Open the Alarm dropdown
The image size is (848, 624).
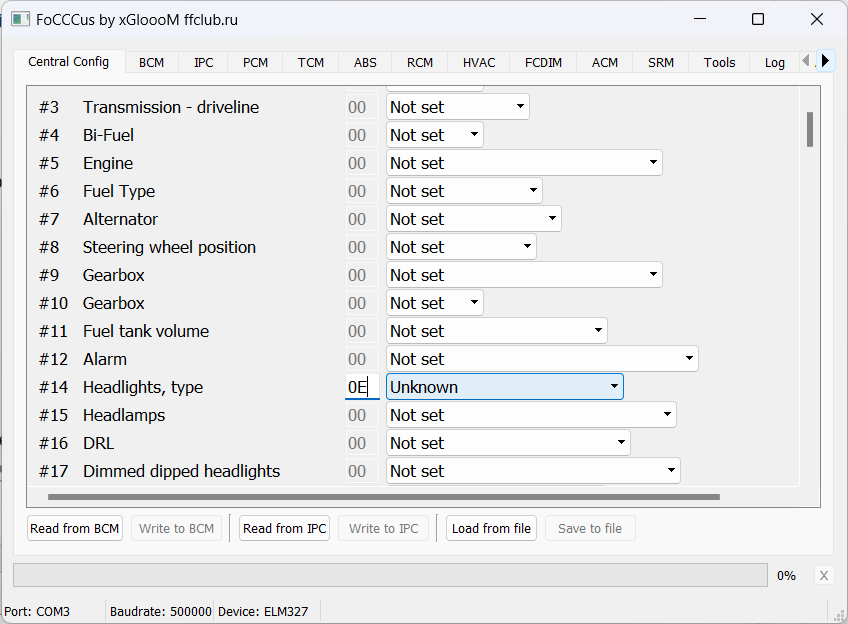pos(542,359)
